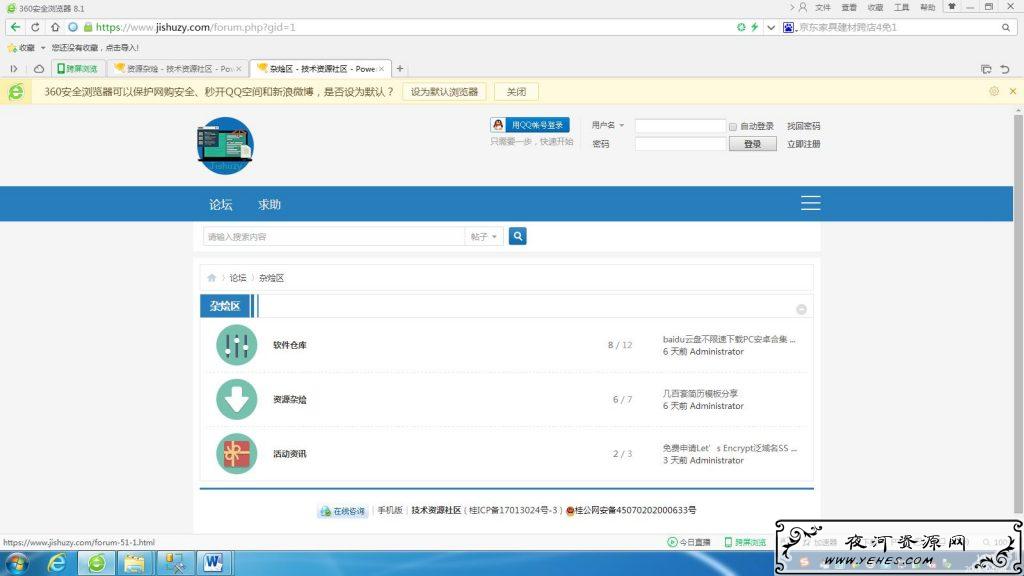This screenshot has height=576, width=1024.
Task: Click 您还没有收藏，点击导入 link
Action: 95,48
